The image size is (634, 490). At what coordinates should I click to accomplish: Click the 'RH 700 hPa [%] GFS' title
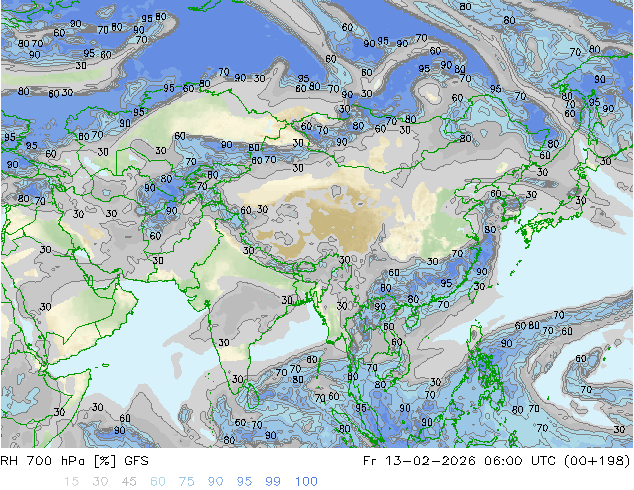tap(74, 461)
